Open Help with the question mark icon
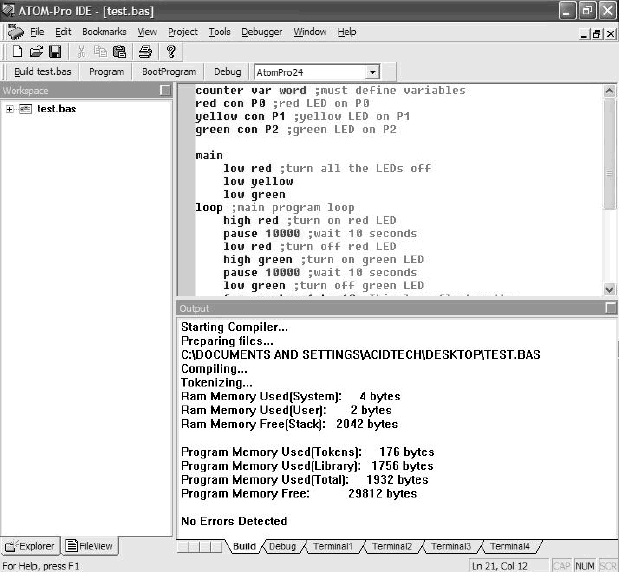Image resolution: width=619 pixels, height=572 pixels. click(171, 51)
